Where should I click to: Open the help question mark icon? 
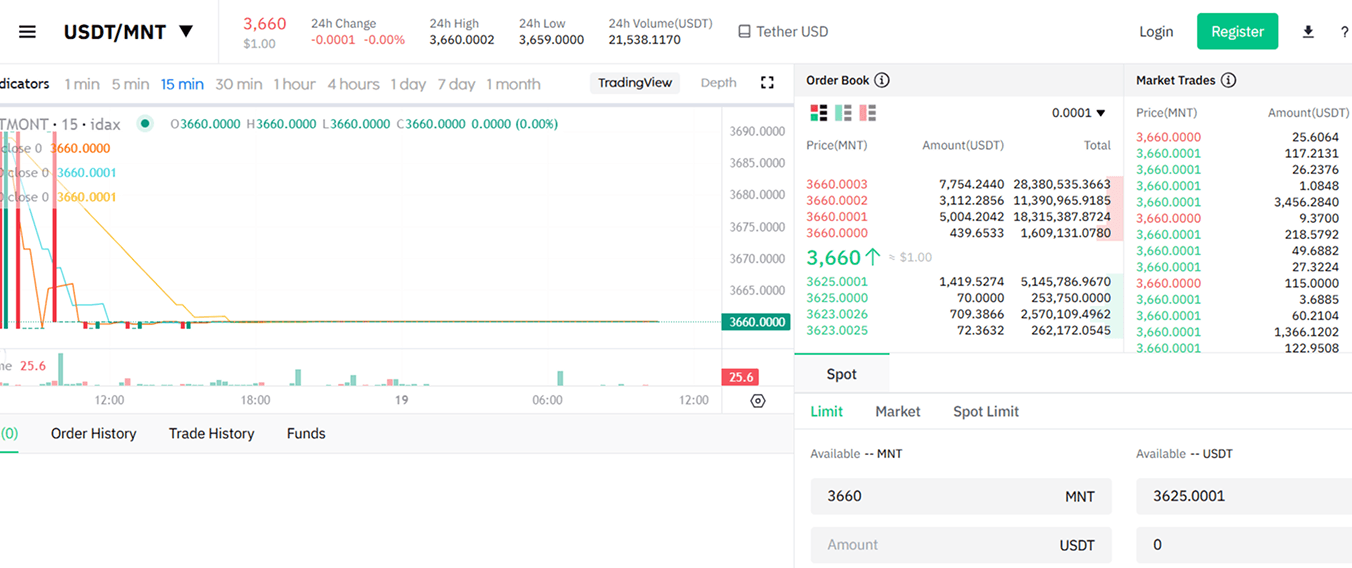coord(1344,32)
